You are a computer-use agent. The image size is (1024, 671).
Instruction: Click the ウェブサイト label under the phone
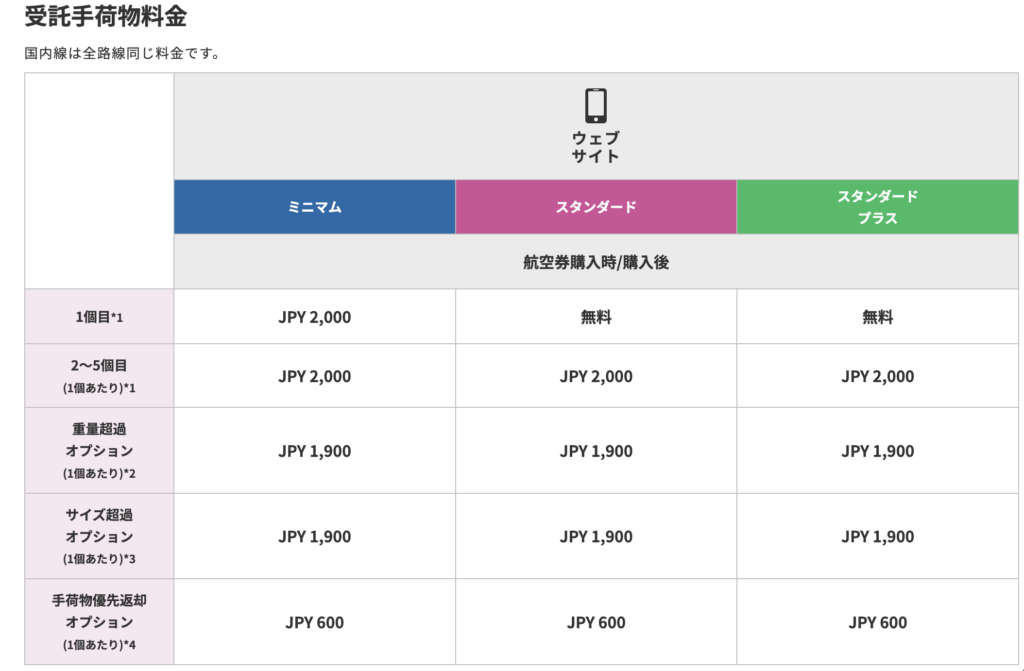click(x=596, y=147)
